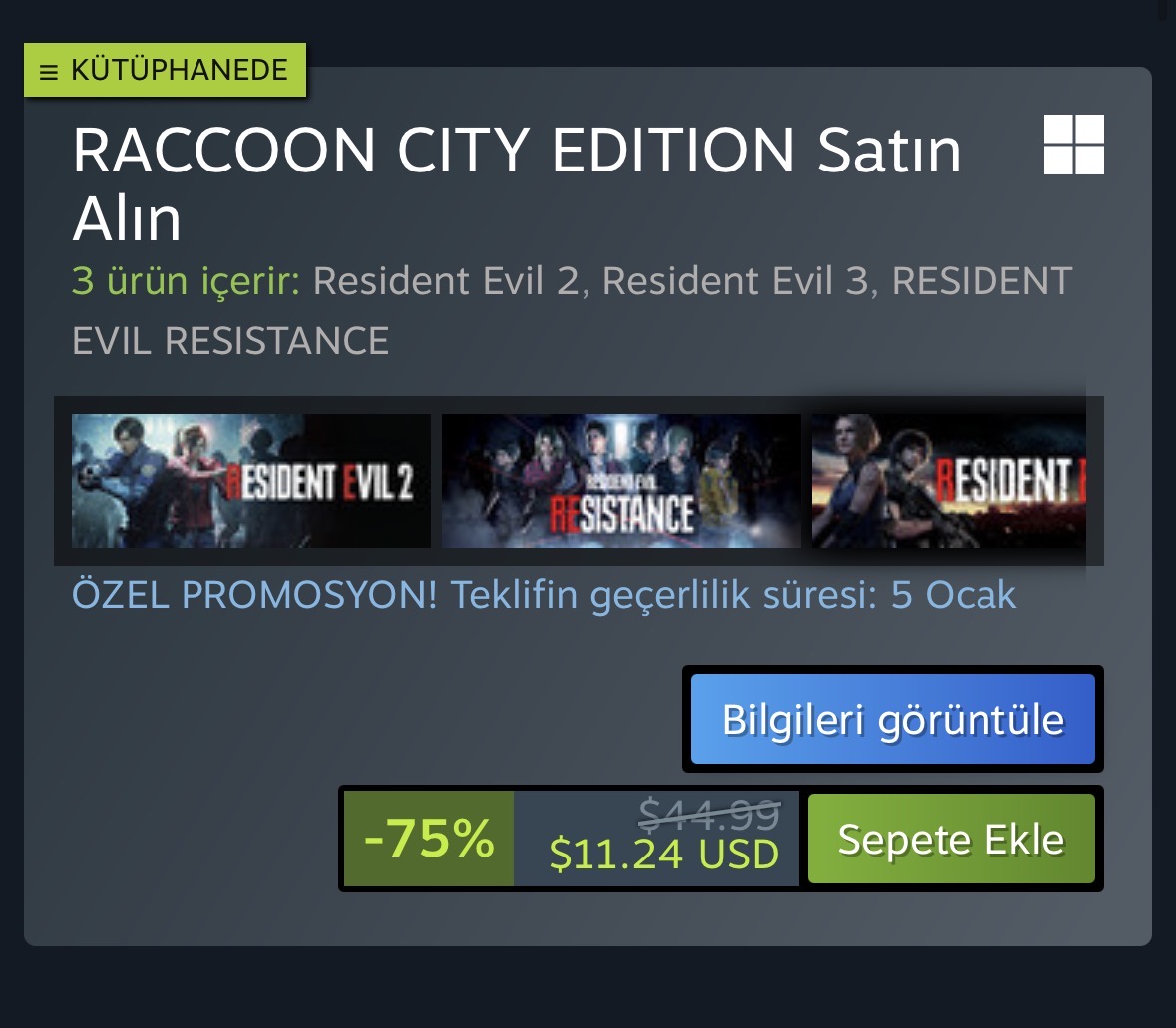The image size is (1176, 1028).
Task: Click the -75% discount badge
Action: pos(429,839)
